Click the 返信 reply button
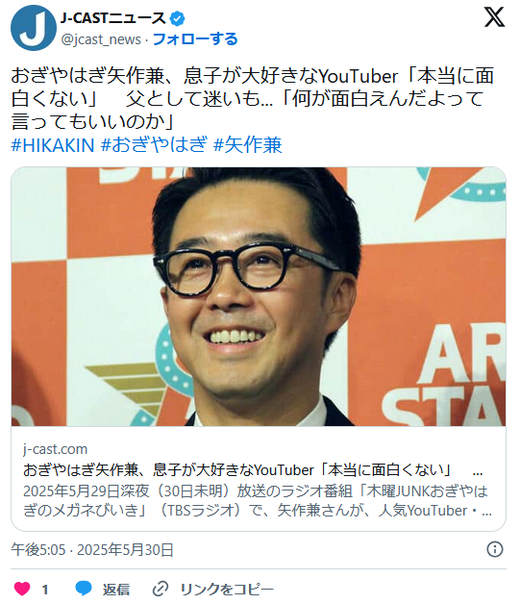The image size is (520, 604). click(x=116, y=589)
